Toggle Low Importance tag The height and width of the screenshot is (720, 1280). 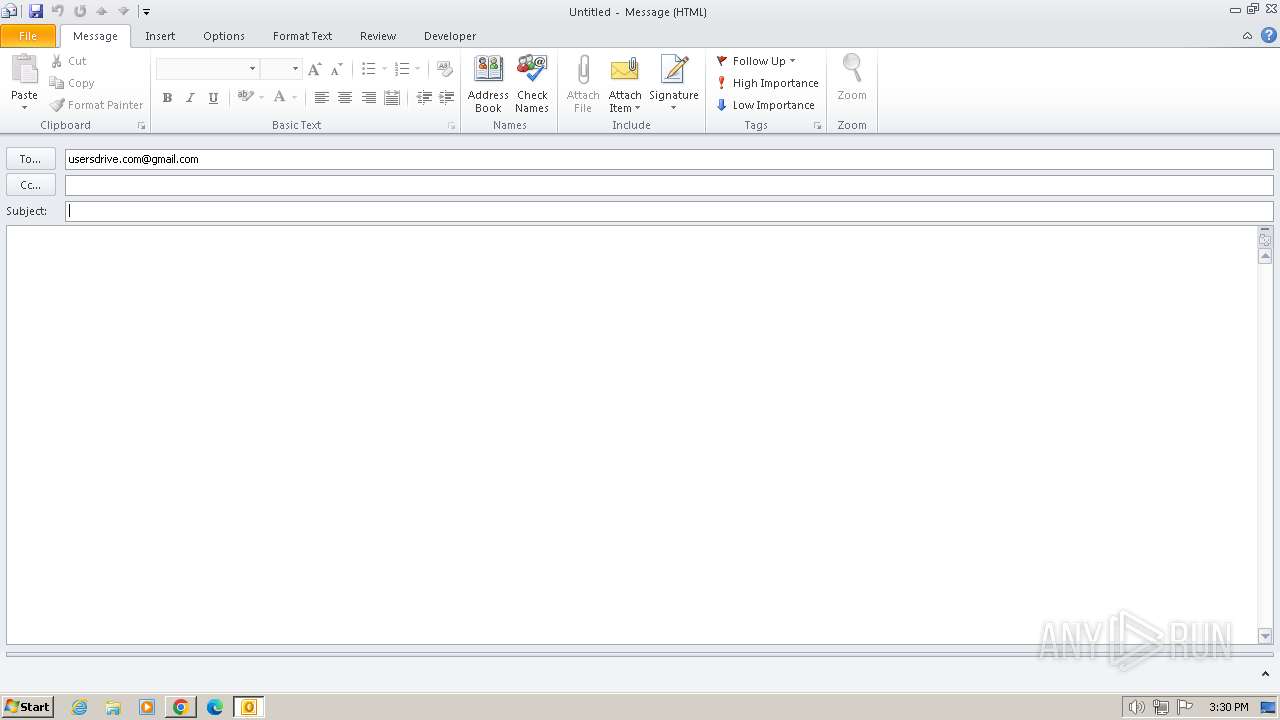click(x=765, y=105)
